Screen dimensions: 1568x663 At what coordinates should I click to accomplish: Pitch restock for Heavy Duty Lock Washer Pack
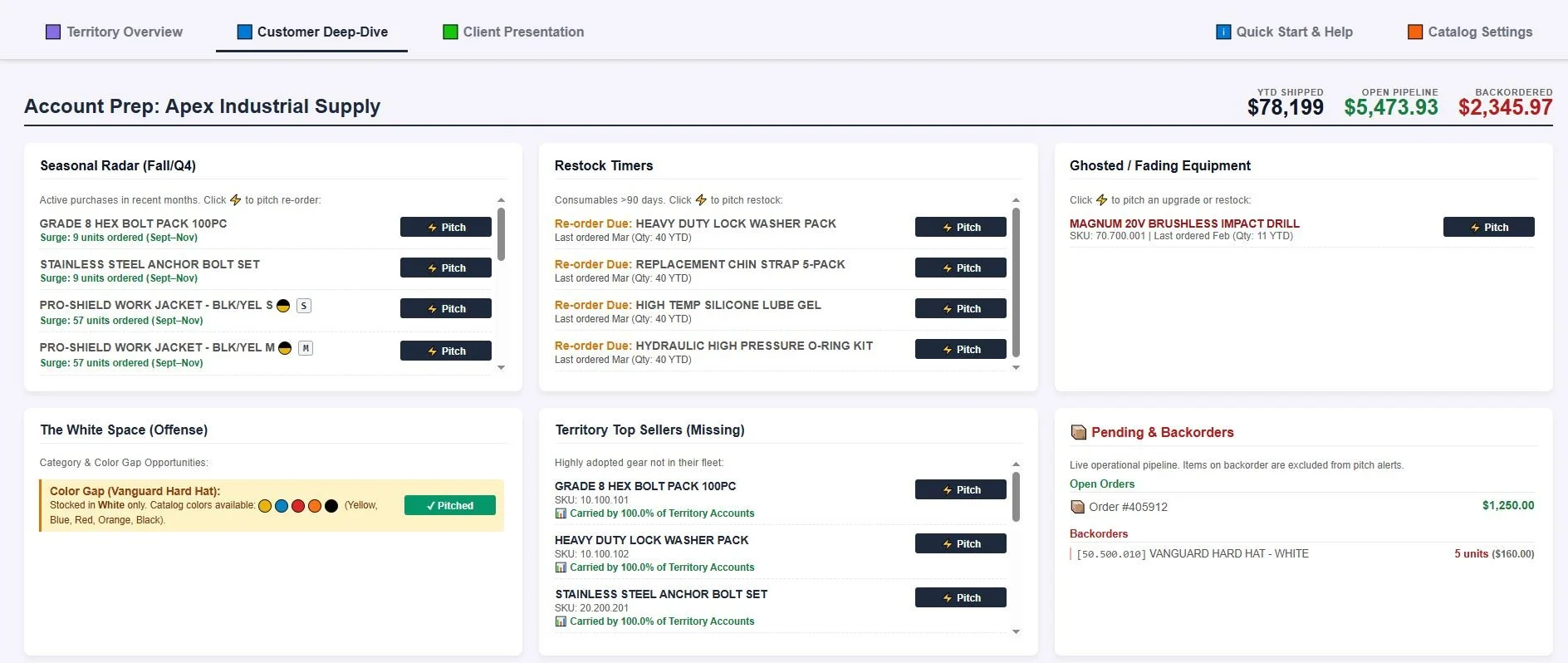tap(961, 228)
